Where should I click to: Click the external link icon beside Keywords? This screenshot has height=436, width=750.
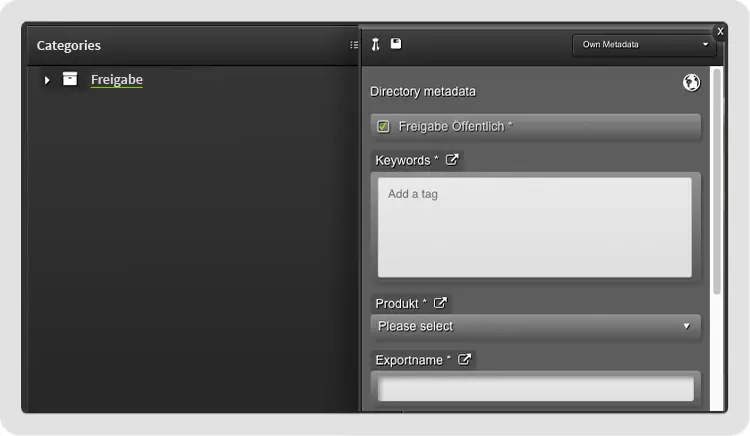452,160
